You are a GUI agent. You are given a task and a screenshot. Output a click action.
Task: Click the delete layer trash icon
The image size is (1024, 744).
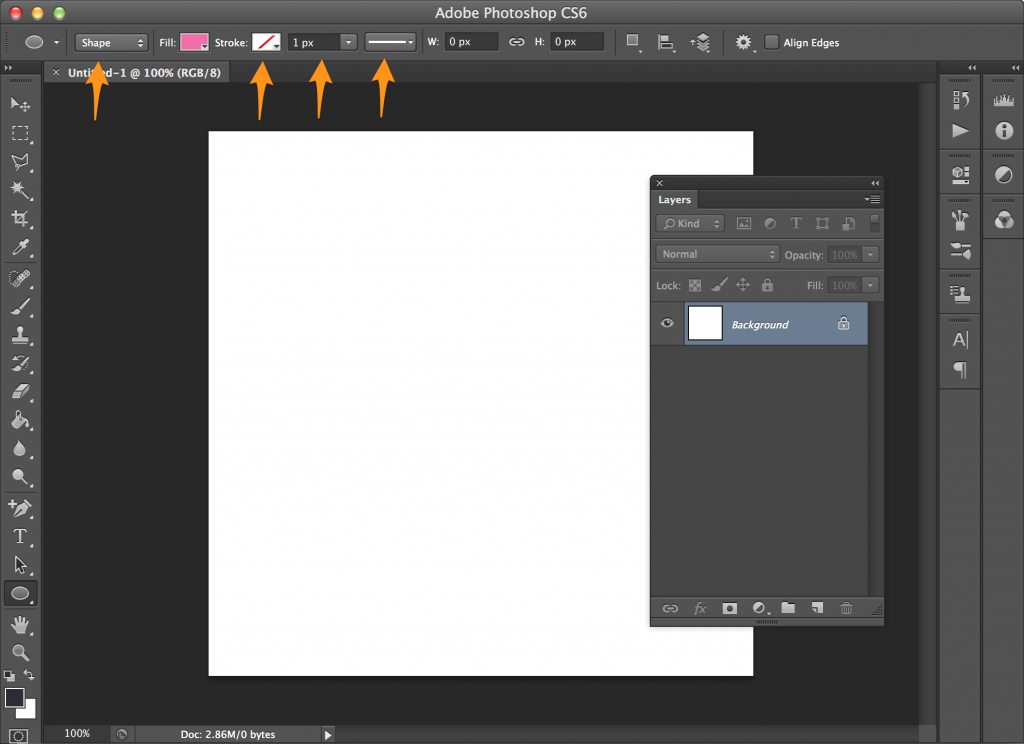click(x=846, y=608)
